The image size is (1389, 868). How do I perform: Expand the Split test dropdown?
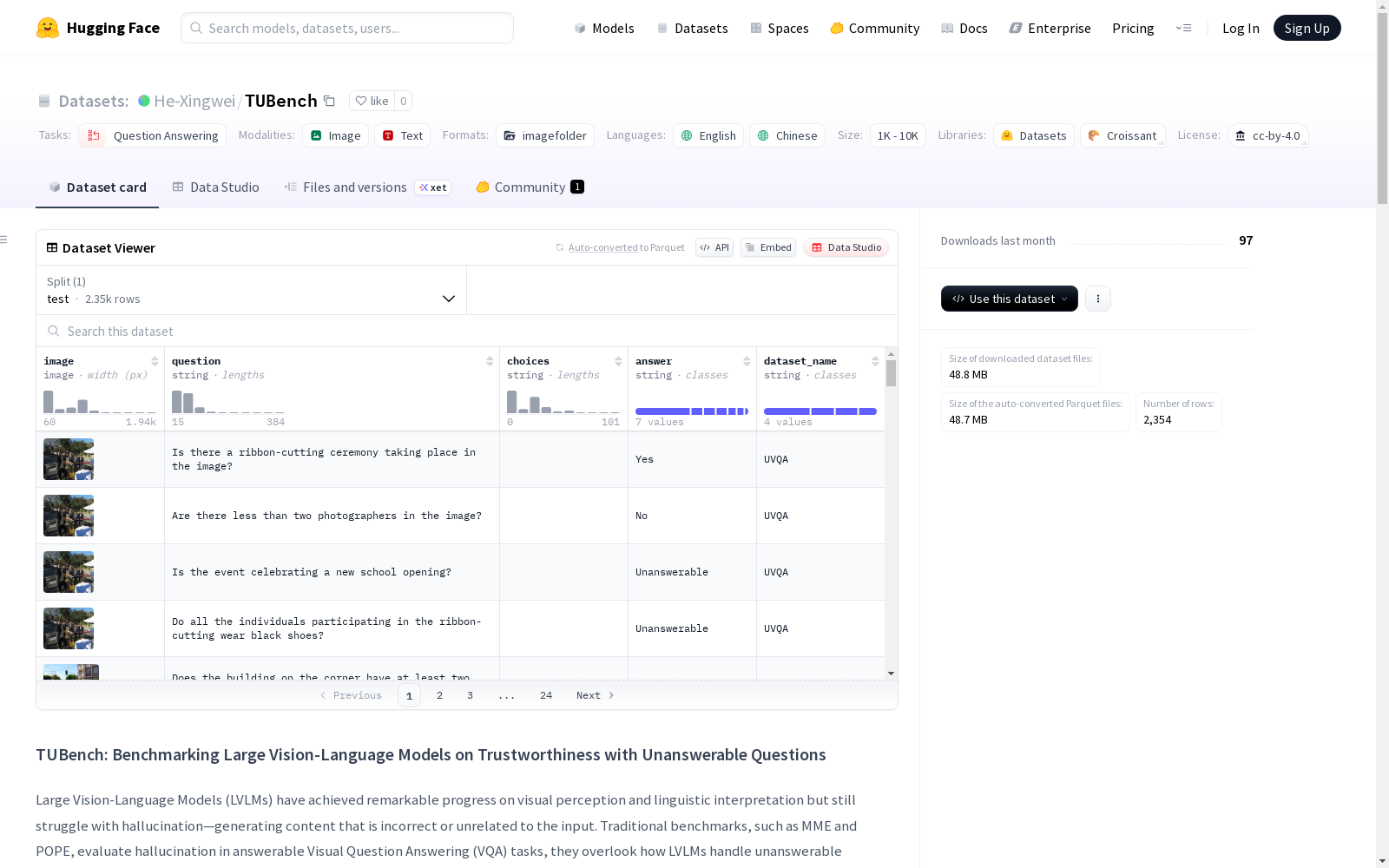click(x=252, y=290)
